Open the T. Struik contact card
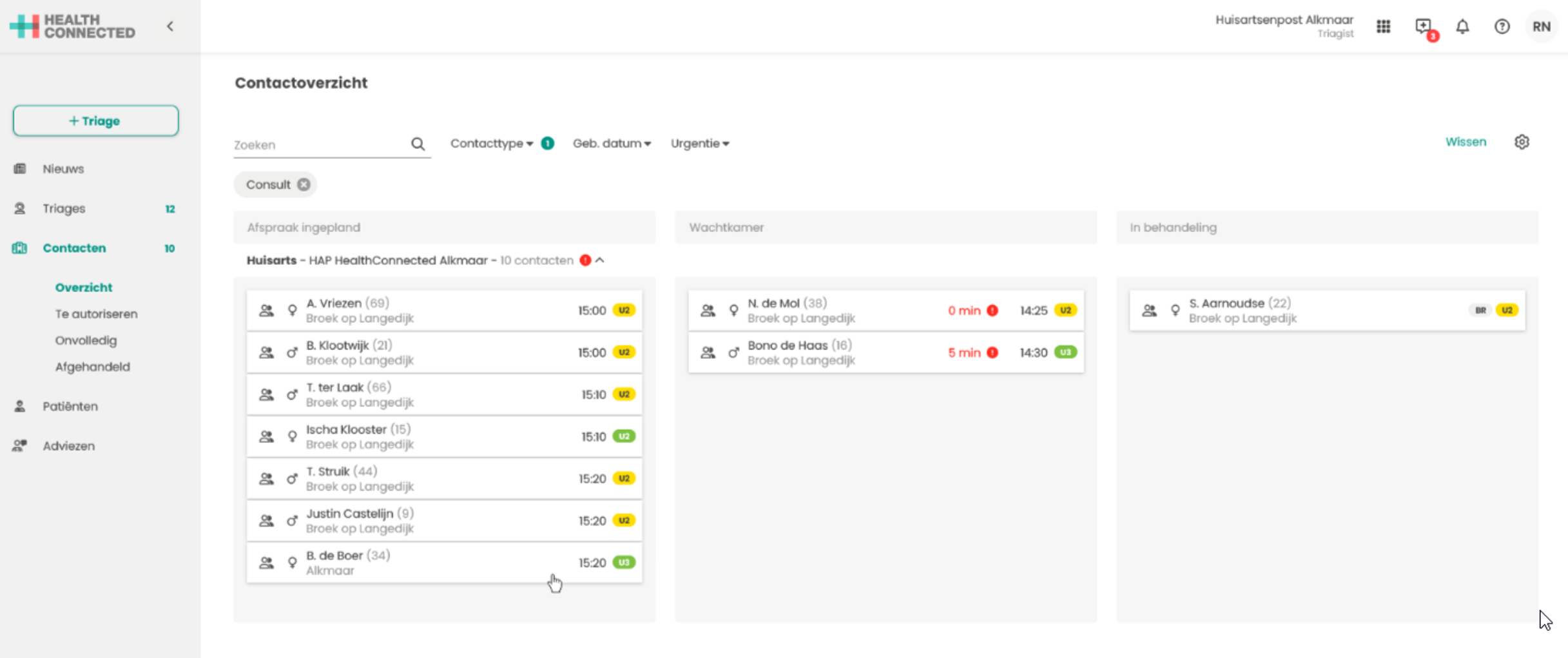1568x658 pixels. [x=445, y=479]
